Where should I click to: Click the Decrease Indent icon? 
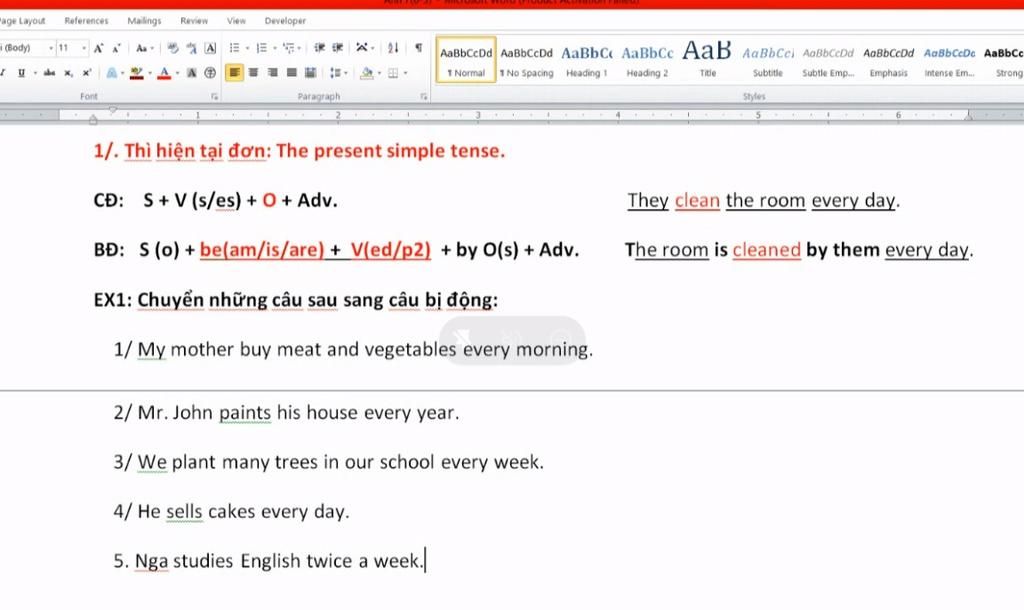(319, 48)
